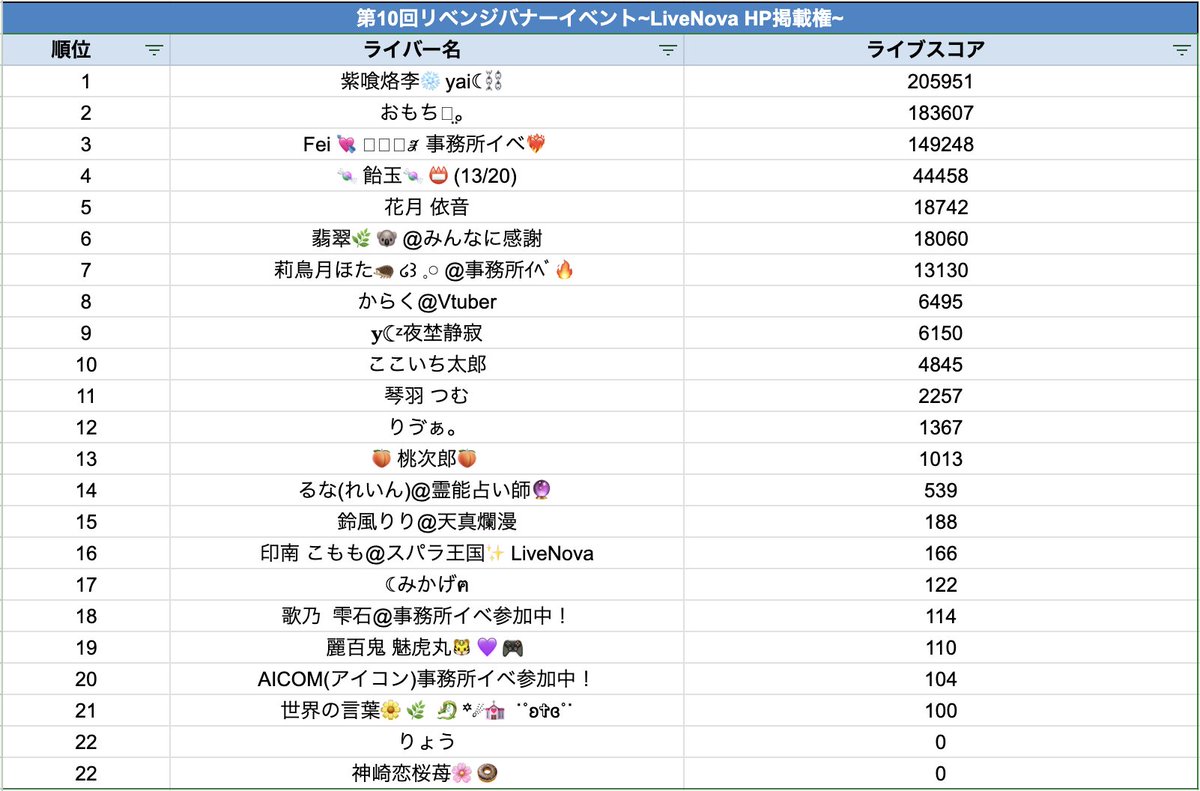The height and width of the screenshot is (791, 1200).
Task: Select score cell 1013
Action: point(941,460)
